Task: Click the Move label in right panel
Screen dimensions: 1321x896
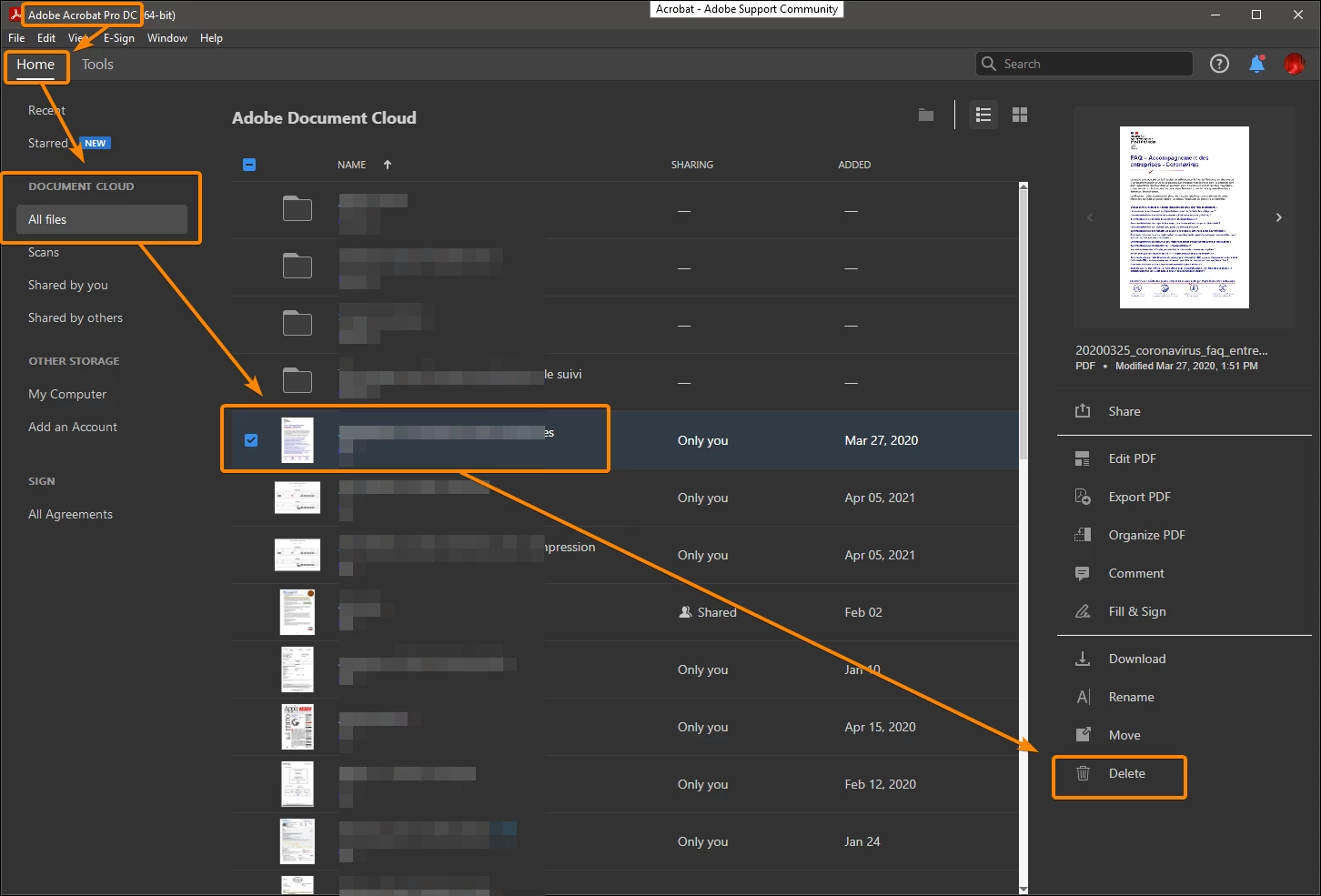Action: click(1124, 735)
